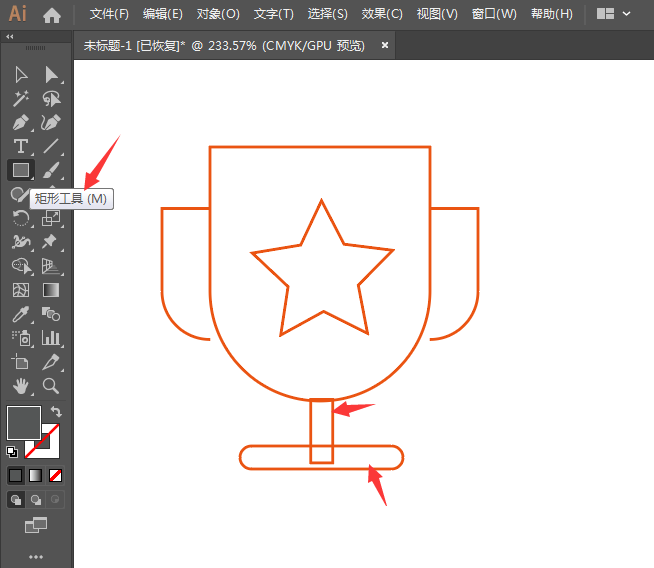Open the 效果(C) menu
654x568 pixels.
pos(382,14)
